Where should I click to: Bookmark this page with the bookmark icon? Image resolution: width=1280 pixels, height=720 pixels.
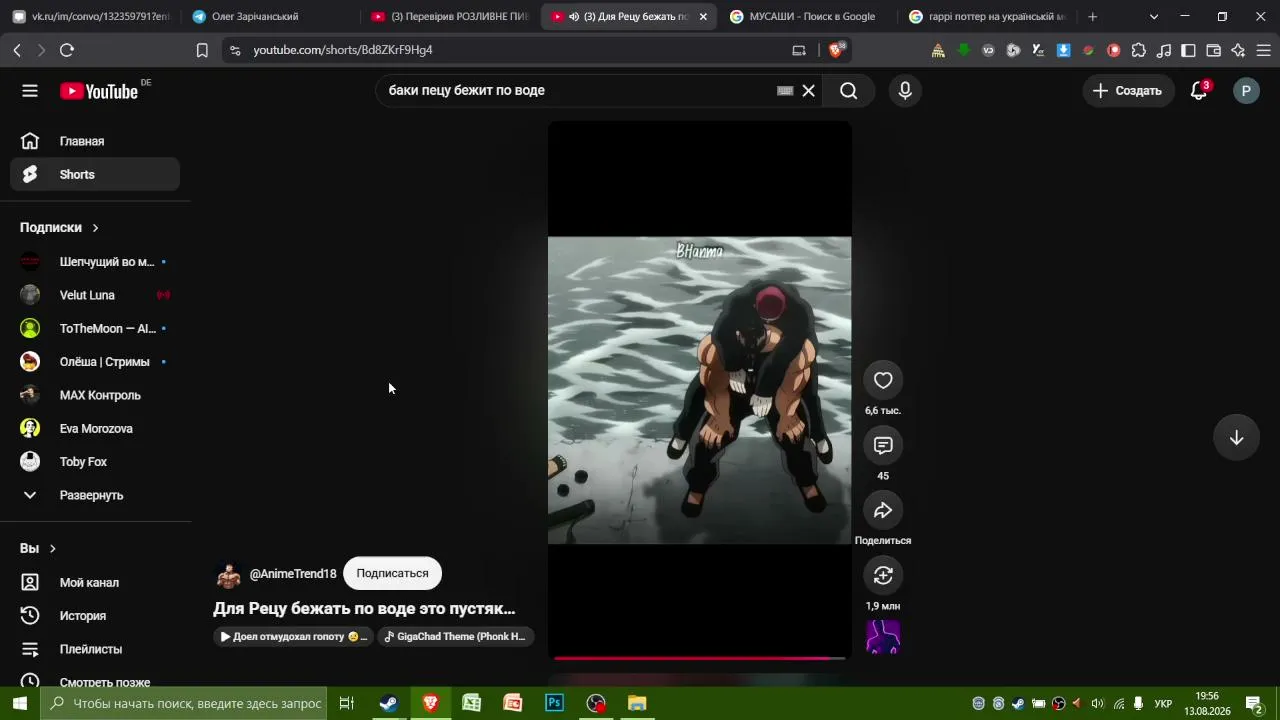[x=202, y=50]
